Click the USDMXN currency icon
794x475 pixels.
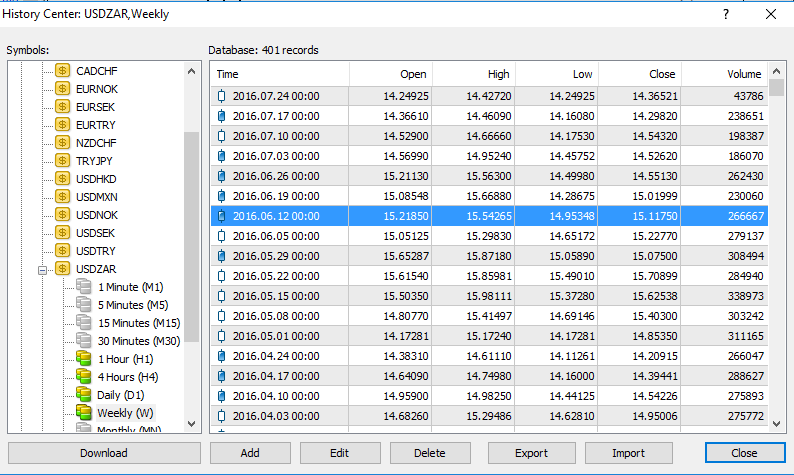62,196
